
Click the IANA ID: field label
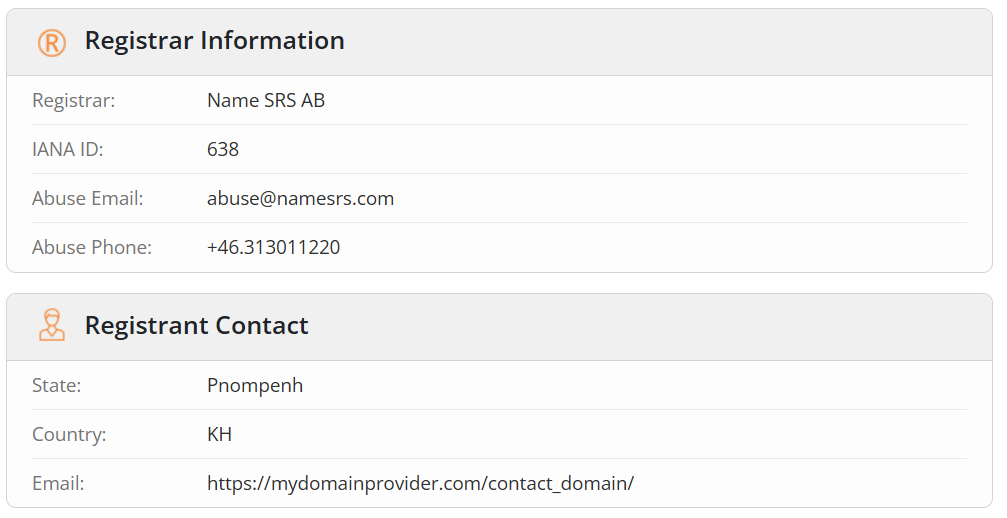pyautogui.click(x=67, y=149)
